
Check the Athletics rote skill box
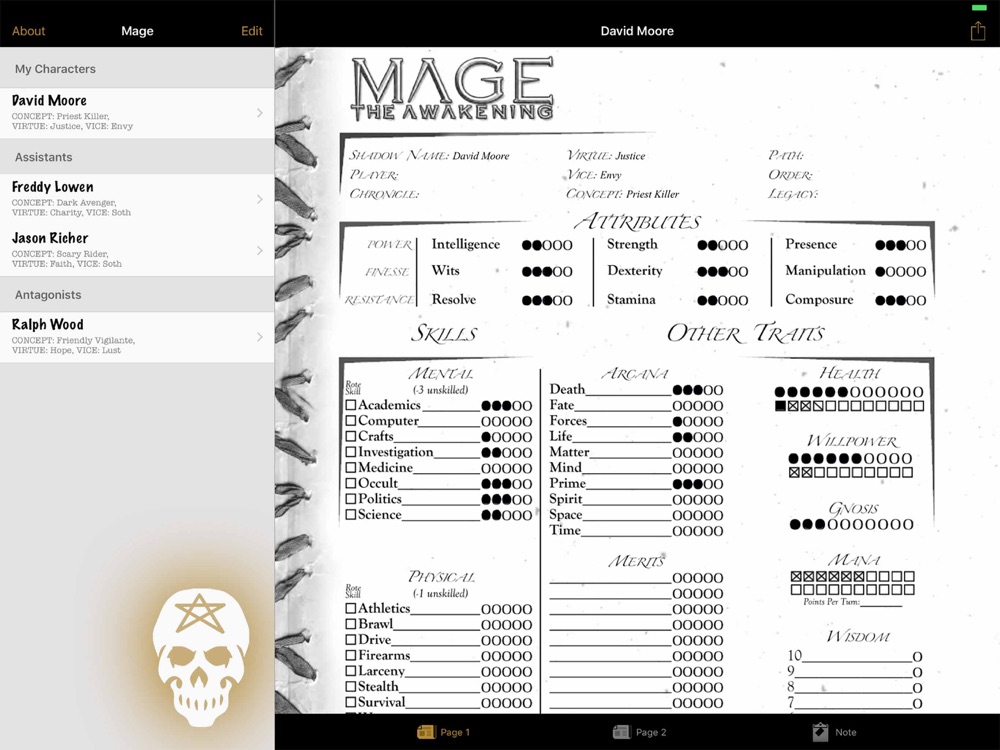click(351, 608)
